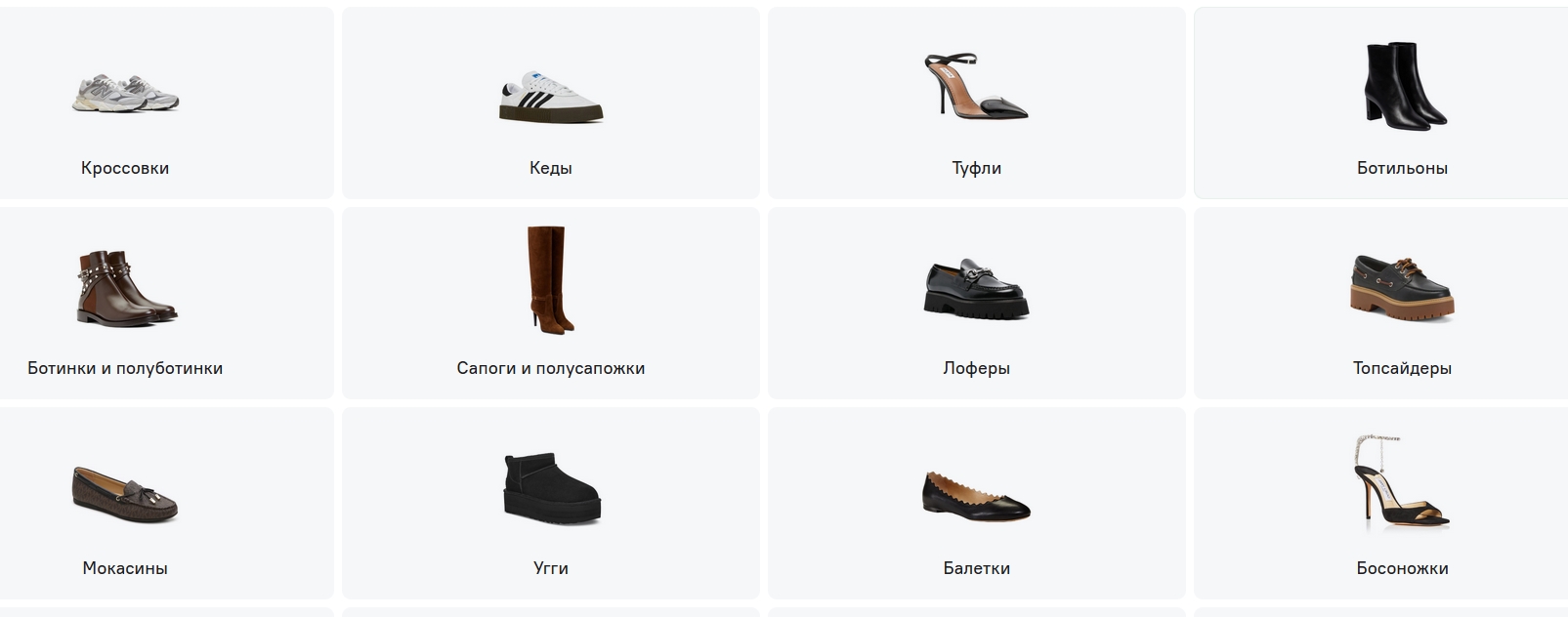Click the black chunky loafer image
The image size is (1568, 617).
coord(976,289)
